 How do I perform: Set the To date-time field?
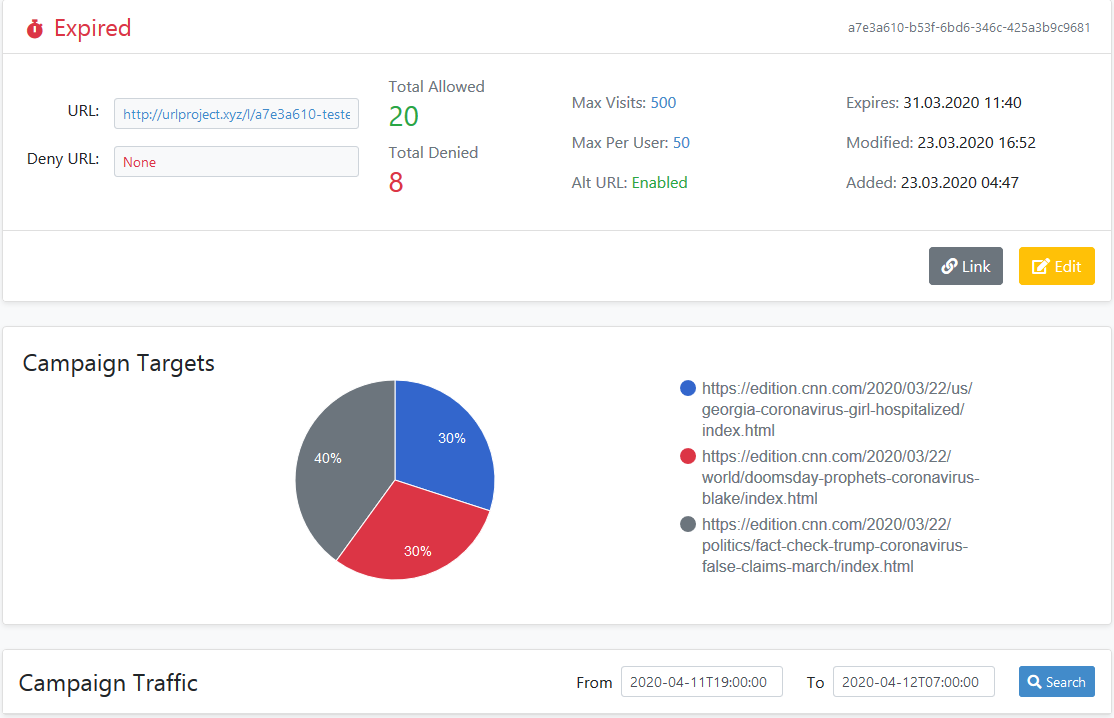(913, 682)
